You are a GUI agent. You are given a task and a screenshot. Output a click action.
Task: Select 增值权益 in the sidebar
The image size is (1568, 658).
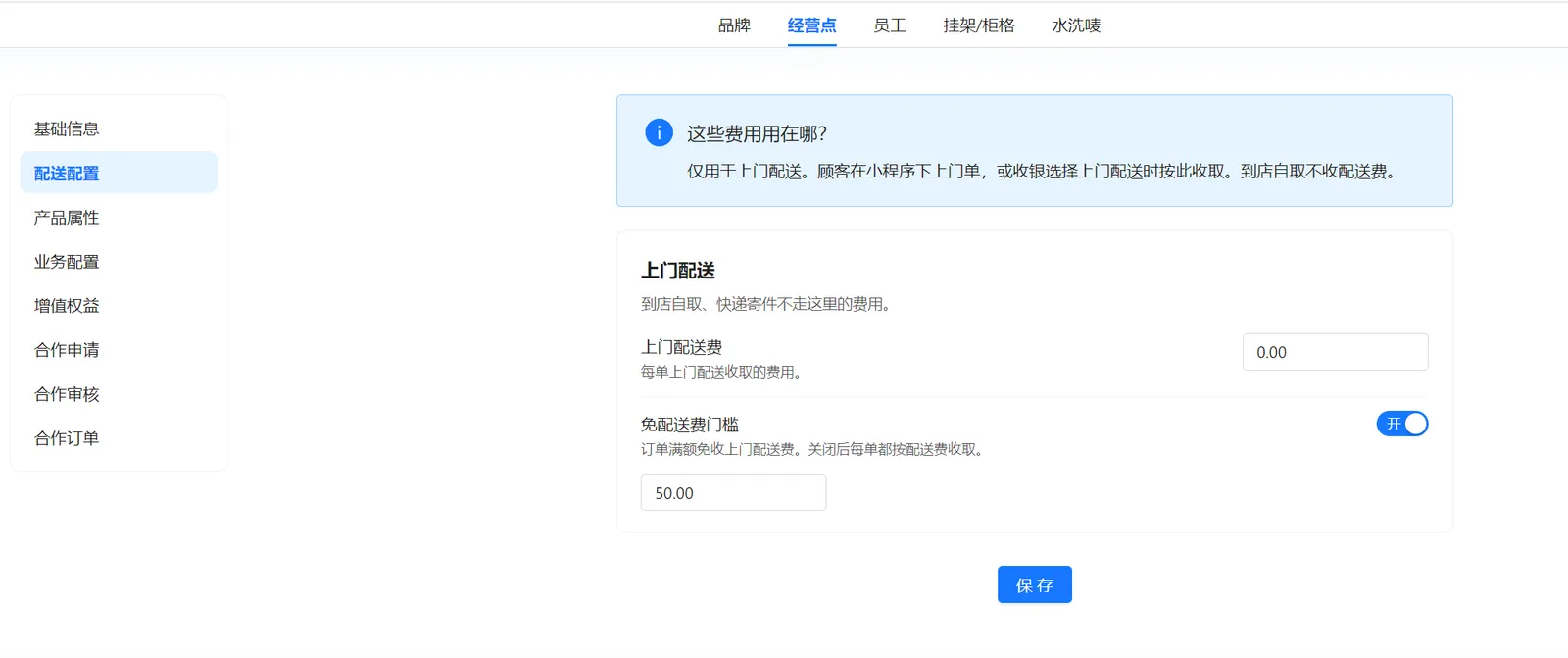119,305
